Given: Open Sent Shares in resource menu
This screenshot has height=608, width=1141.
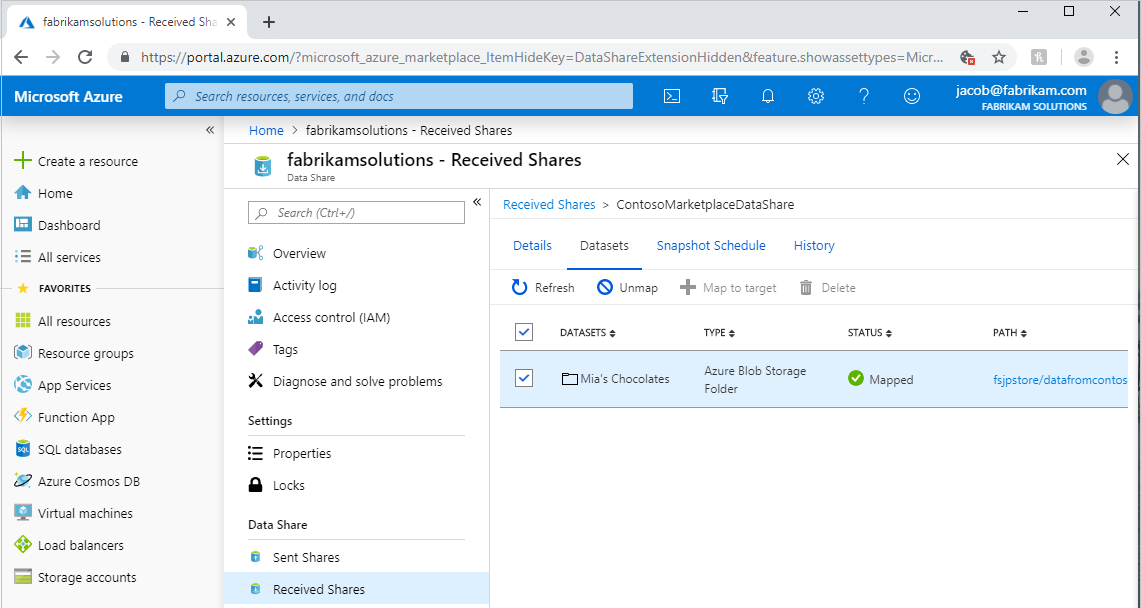Looking at the screenshot, I should (x=306, y=558).
